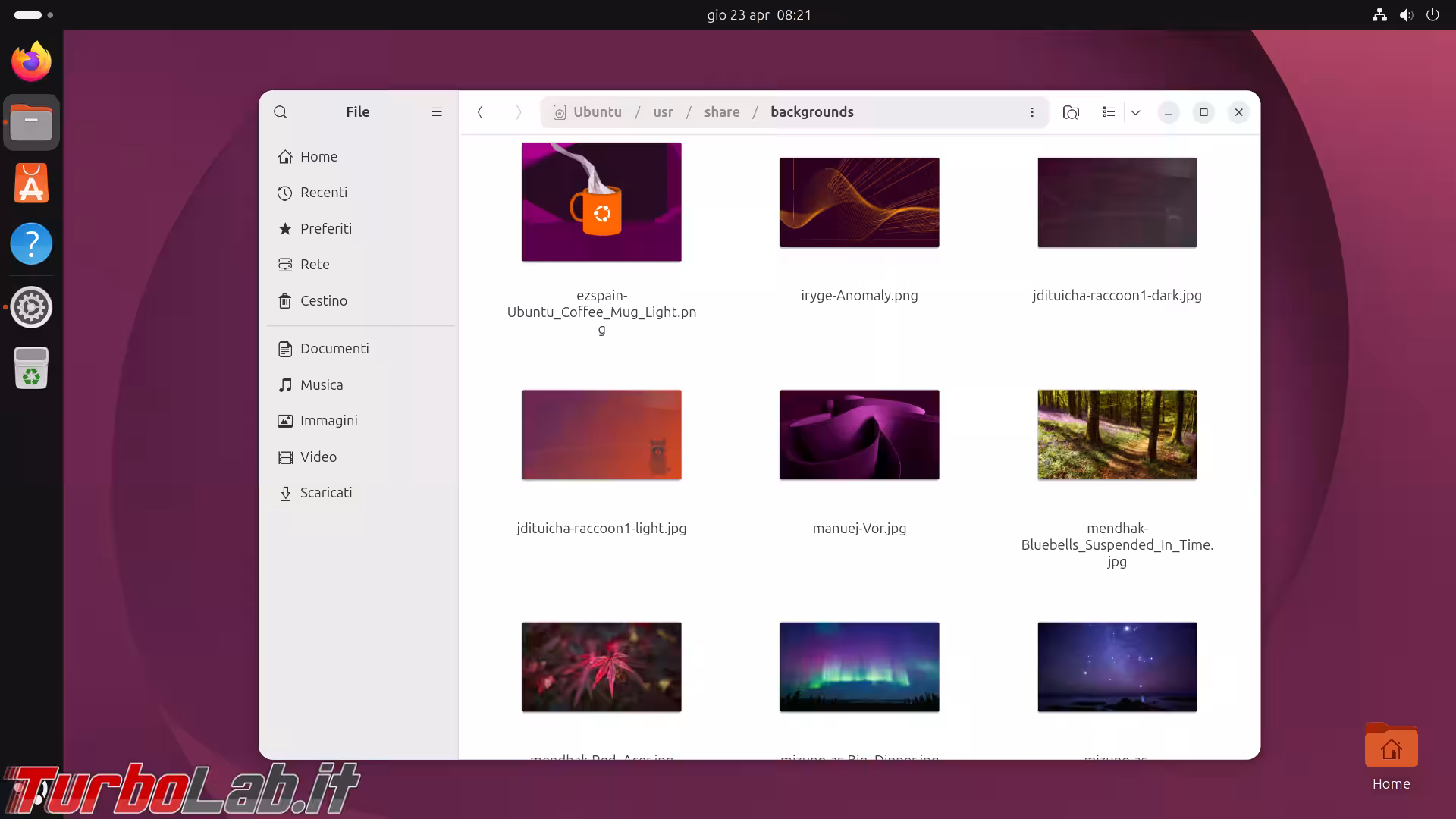The width and height of the screenshot is (1456, 819).
Task: Open Recenti in the sidebar
Action: coord(324,193)
